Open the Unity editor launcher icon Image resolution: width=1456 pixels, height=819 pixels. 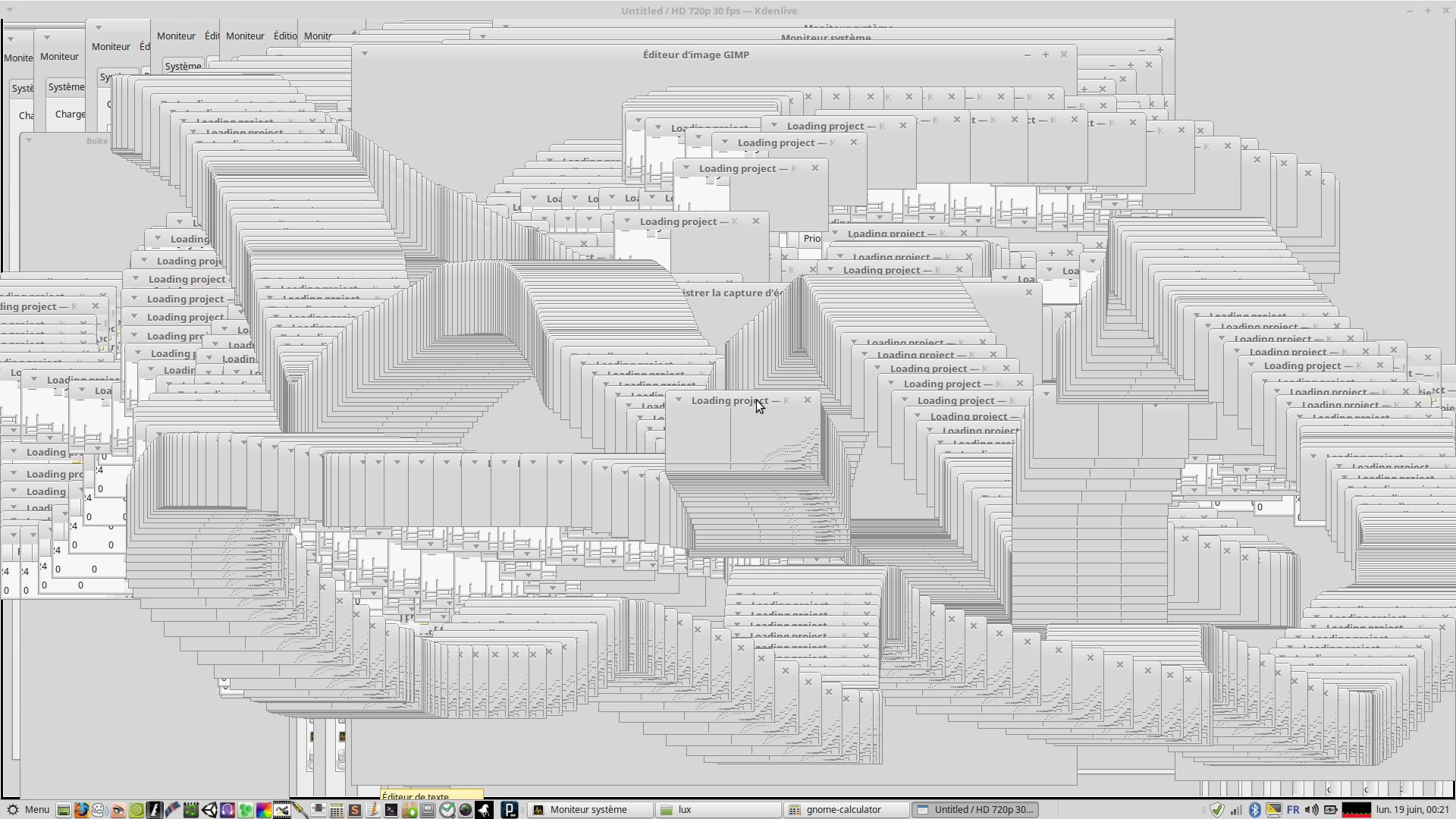(209, 810)
